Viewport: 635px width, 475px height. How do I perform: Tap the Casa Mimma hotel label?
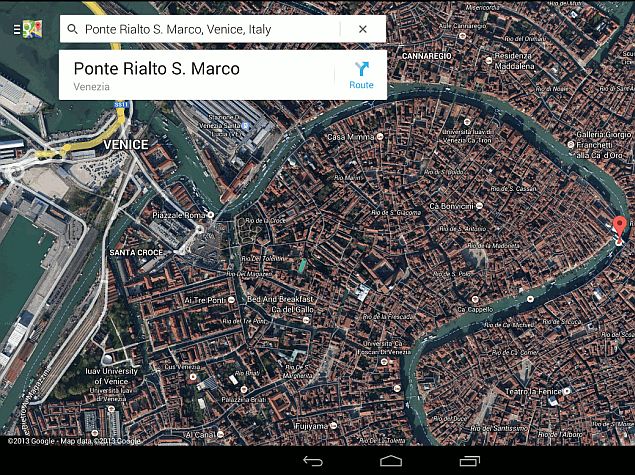point(350,137)
